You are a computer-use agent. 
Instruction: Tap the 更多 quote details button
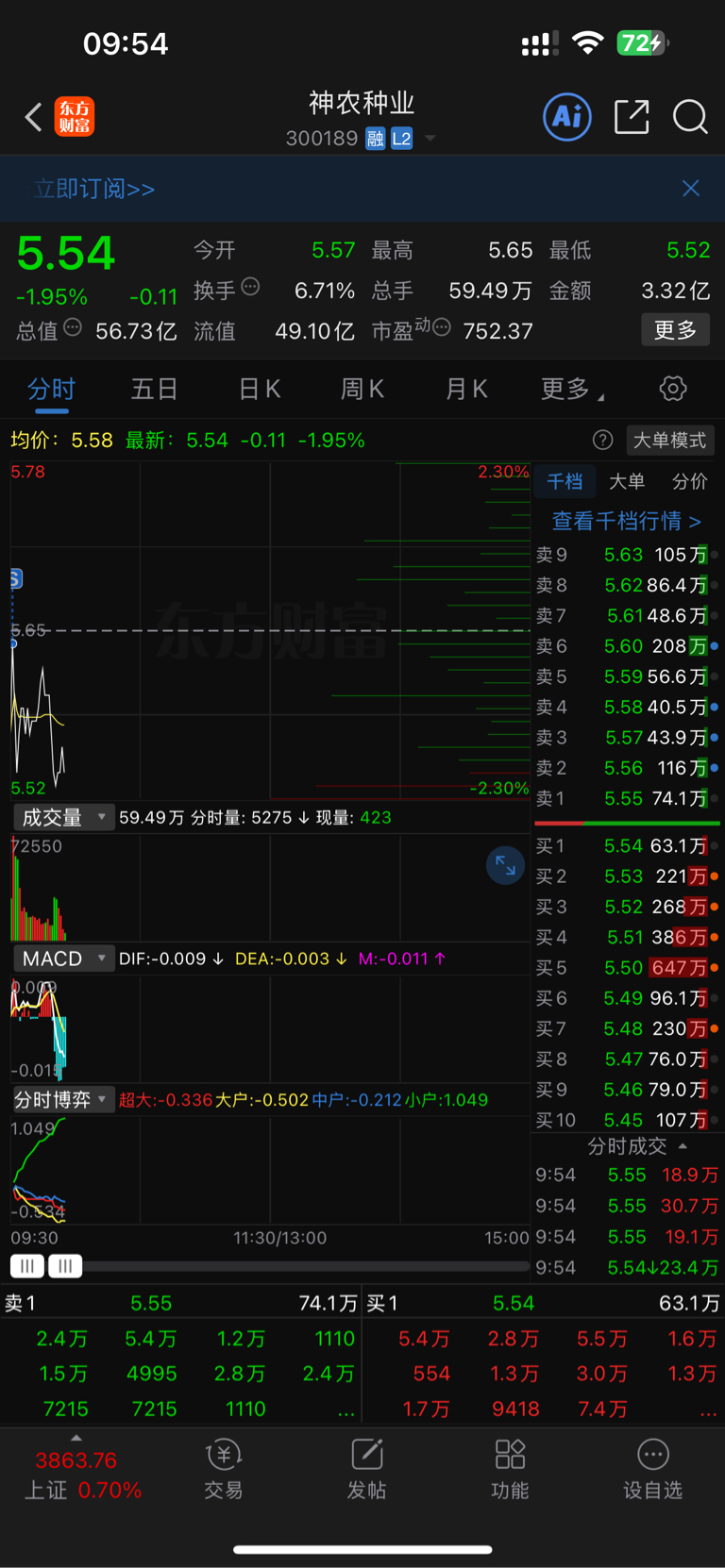676,329
